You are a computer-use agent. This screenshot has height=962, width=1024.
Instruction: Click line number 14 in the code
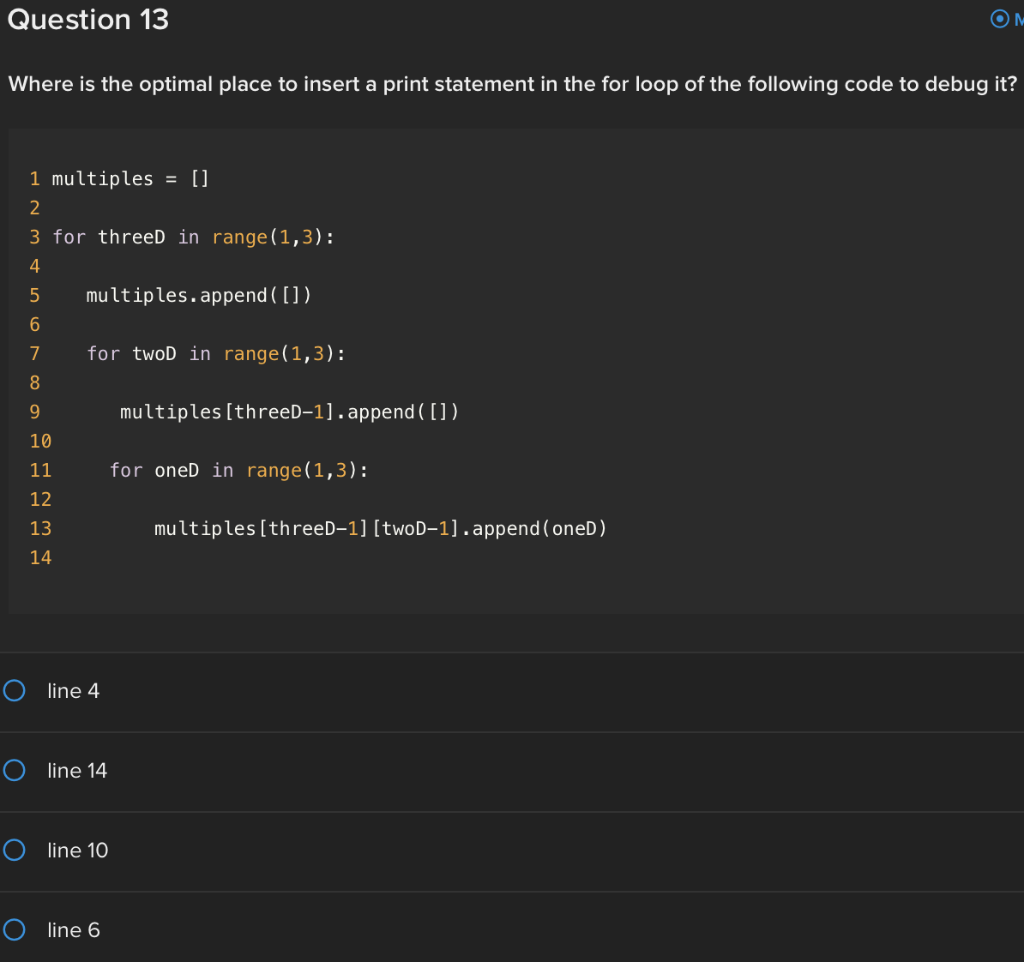[40, 558]
